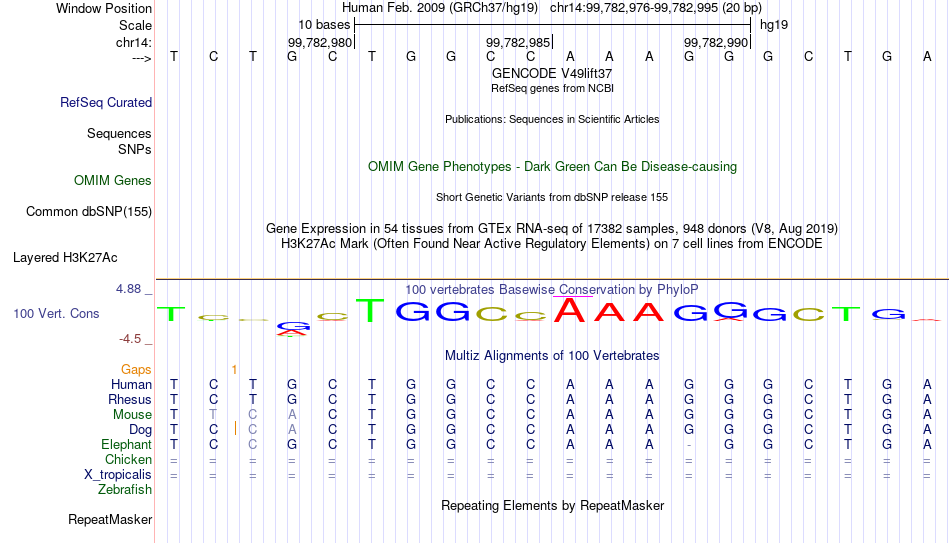Click the GENCODE V49lift37 track title
Image resolution: width=950 pixels, height=543 pixels.
(552, 73)
